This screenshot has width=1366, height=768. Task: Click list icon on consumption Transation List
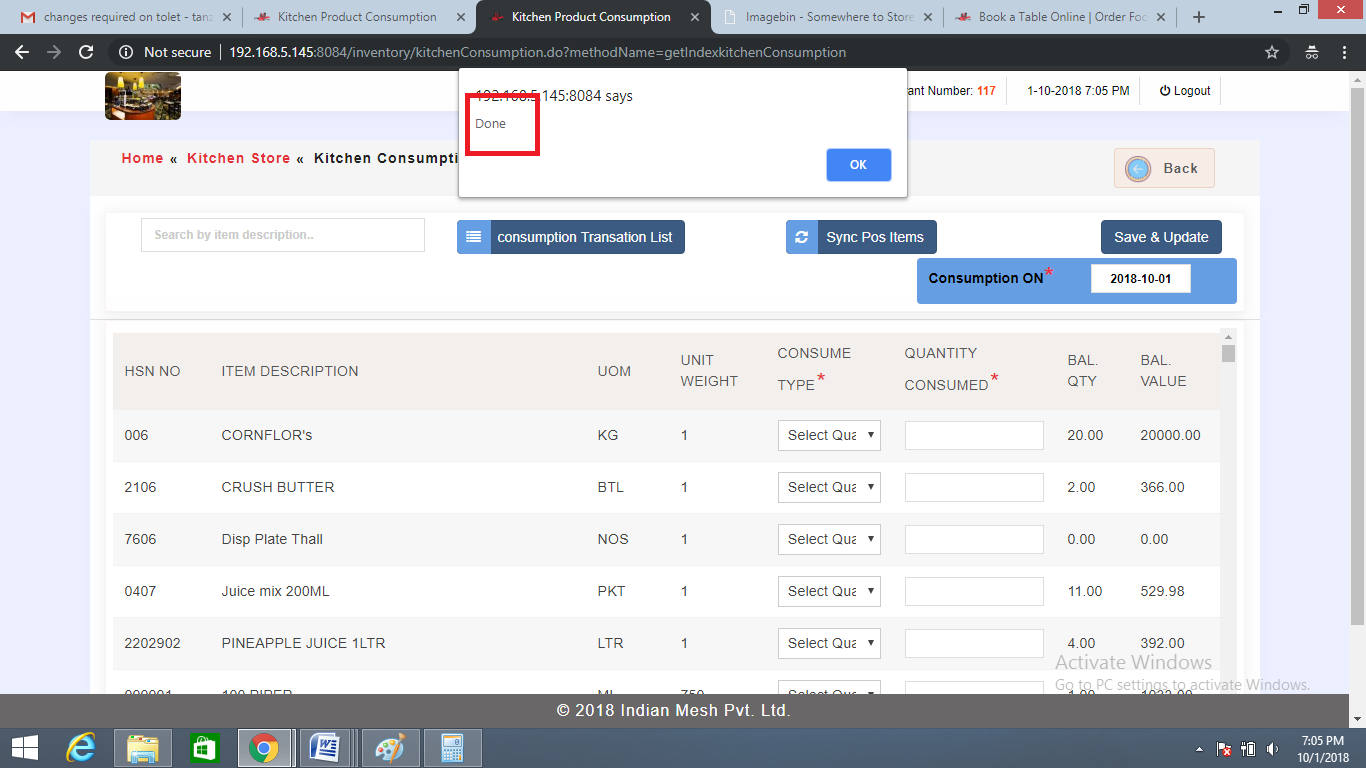pyautogui.click(x=474, y=237)
